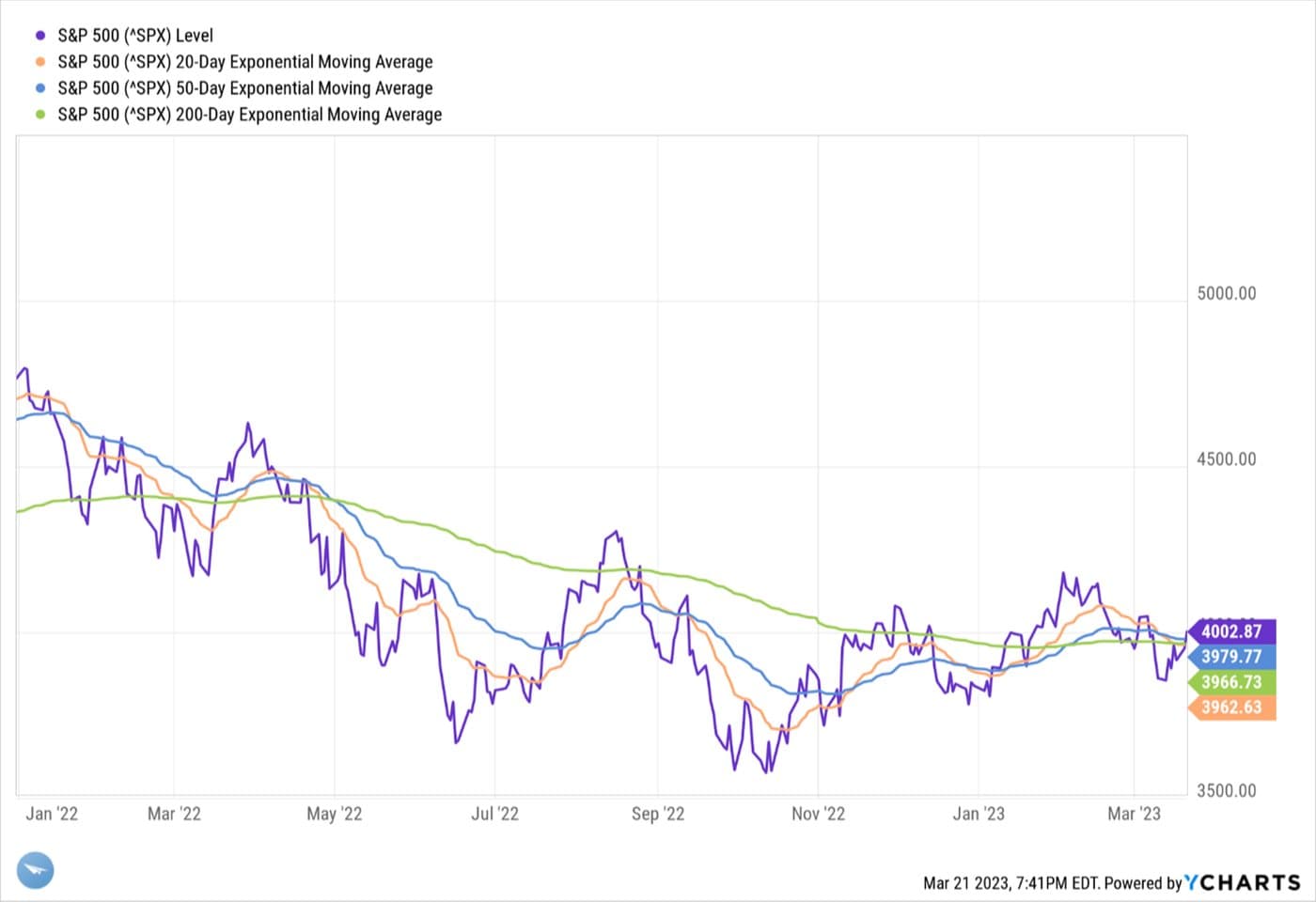The width and height of the screenshot is (1316, 902).
Task: Select the blue 50-Day EMA legend dot
Action: [40, 88]
